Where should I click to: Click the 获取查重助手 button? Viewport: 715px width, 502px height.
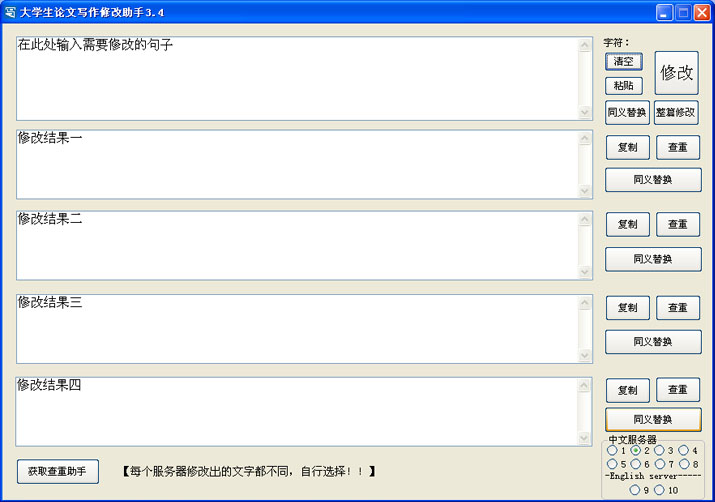coord(57,471)
